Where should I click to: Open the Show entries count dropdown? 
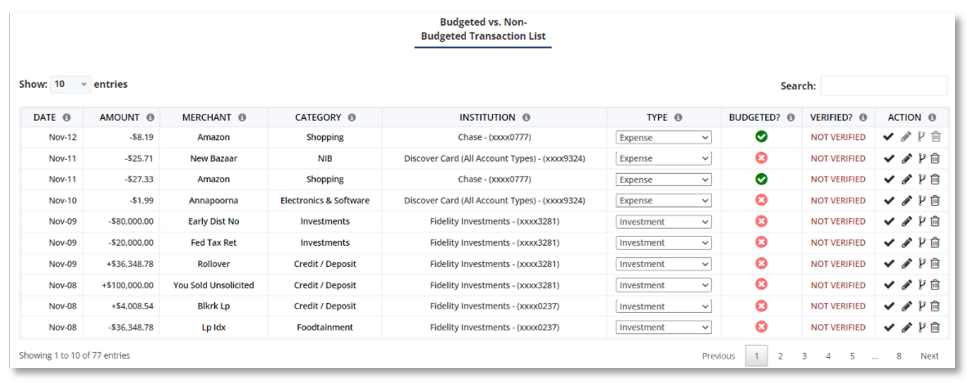71,84
